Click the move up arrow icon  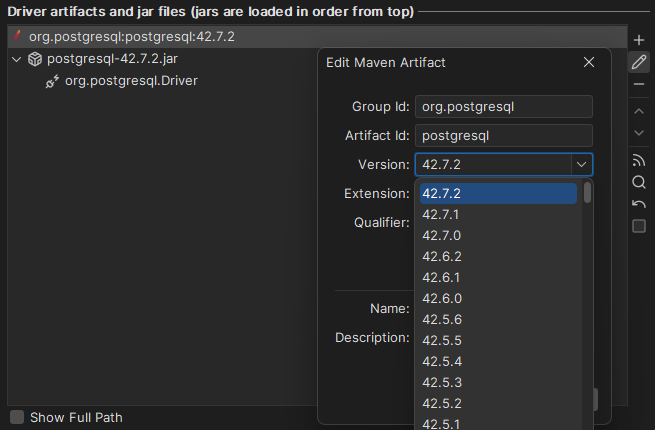click(639, 110)
